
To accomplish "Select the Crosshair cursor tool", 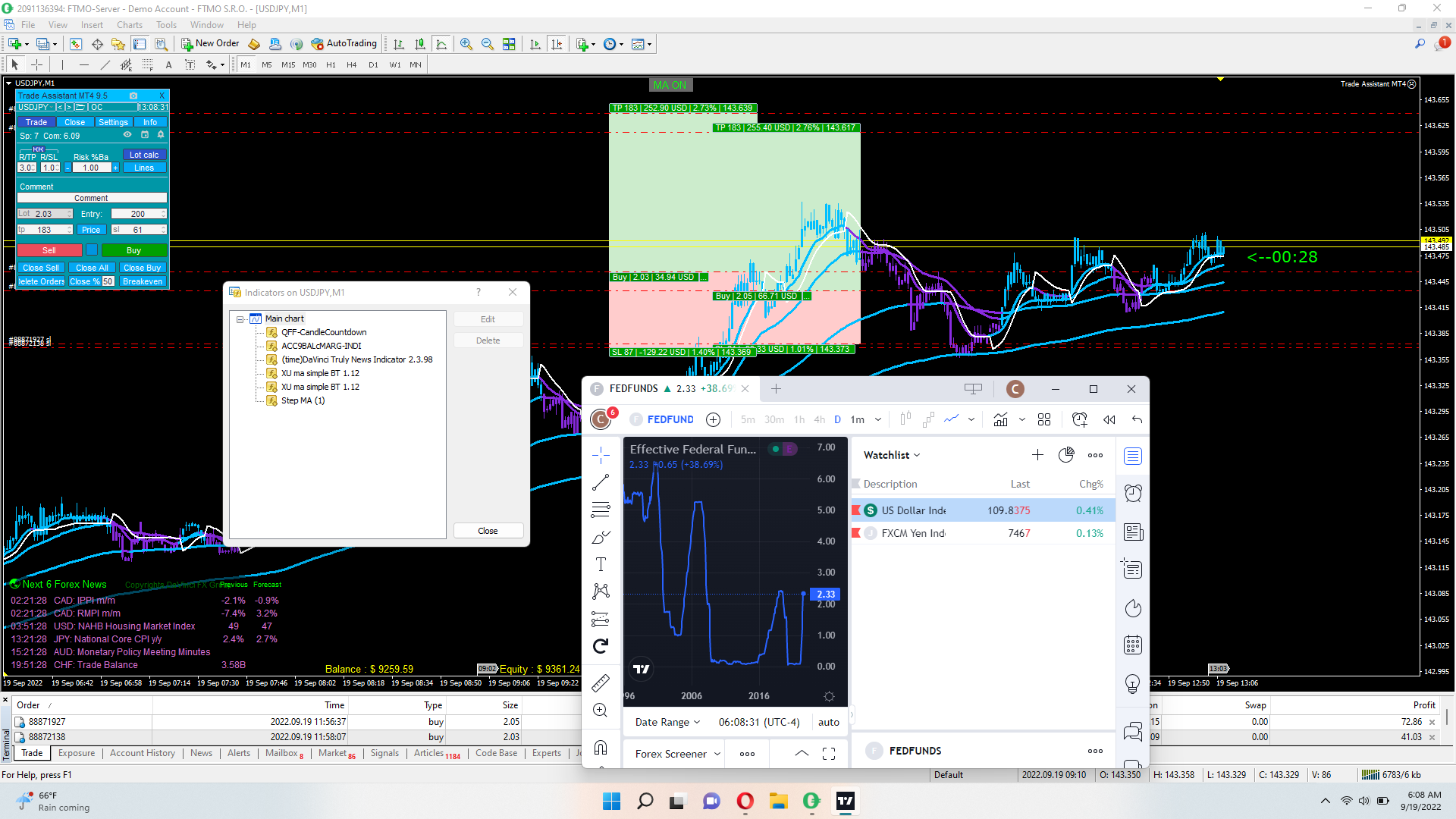I will tap(36, 65).
